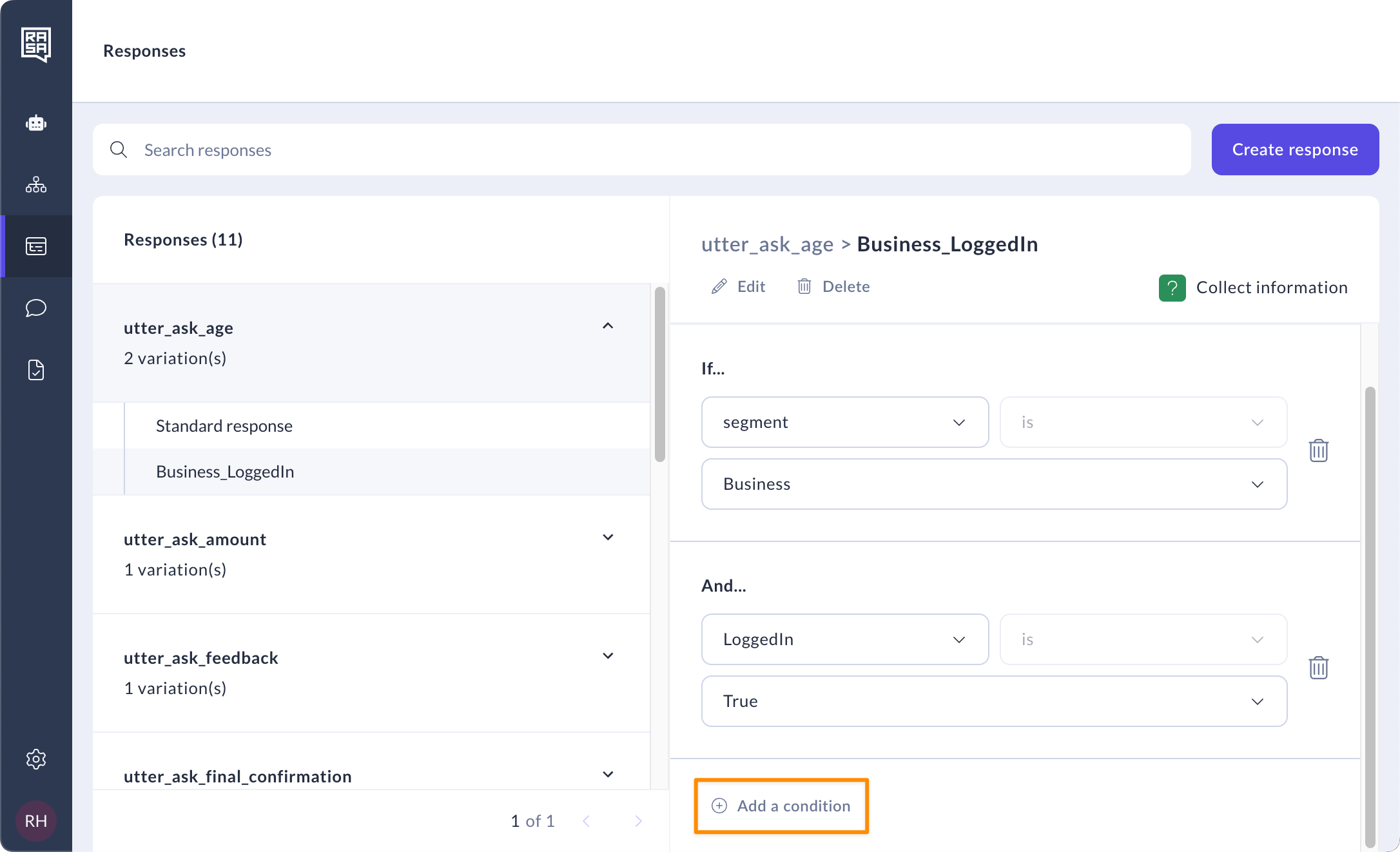
Task: Click the '1 of 1' page indicator
Action: (x=532, y=821)
